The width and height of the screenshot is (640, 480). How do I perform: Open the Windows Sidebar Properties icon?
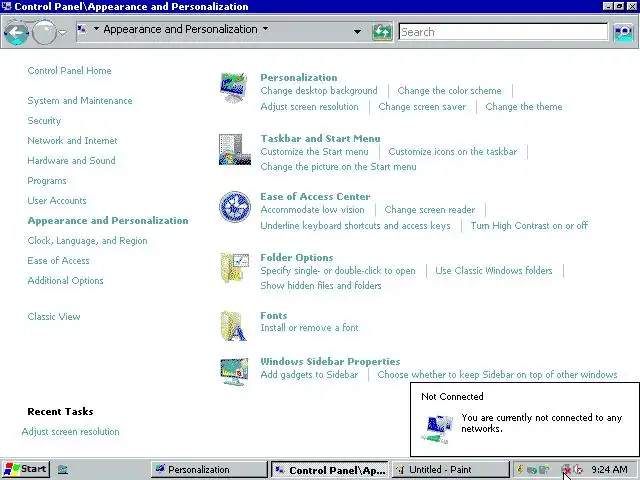(234, 371)
